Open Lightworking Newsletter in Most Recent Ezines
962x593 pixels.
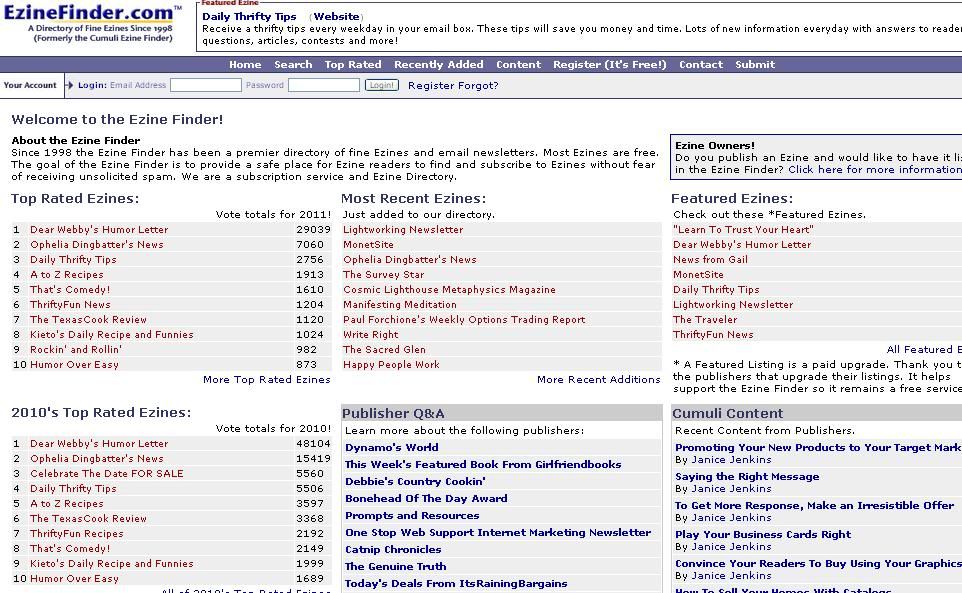(403, 229)
